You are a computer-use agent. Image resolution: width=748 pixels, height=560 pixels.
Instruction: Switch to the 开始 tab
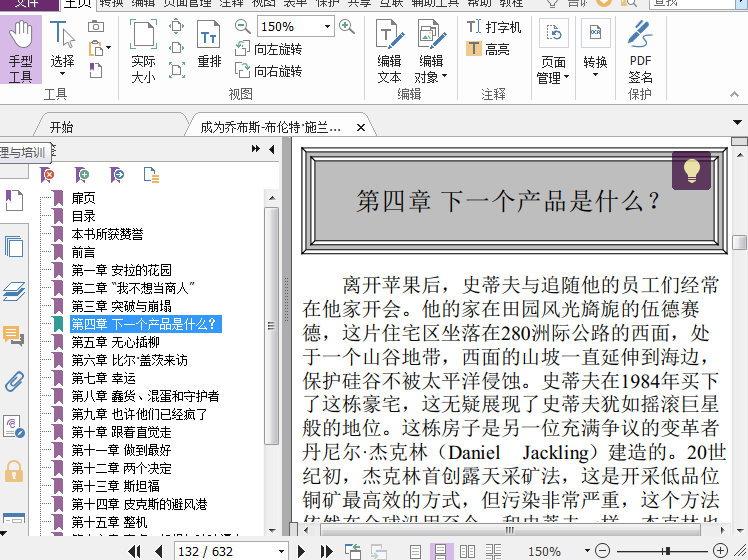[62, 127]
